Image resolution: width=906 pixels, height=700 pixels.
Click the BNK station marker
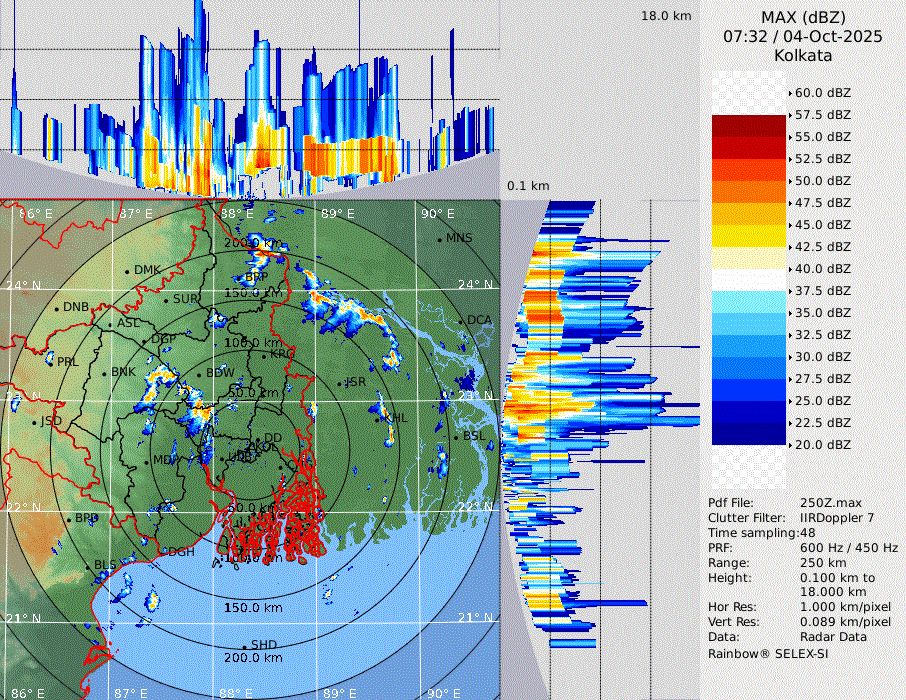tap(105, 373)
